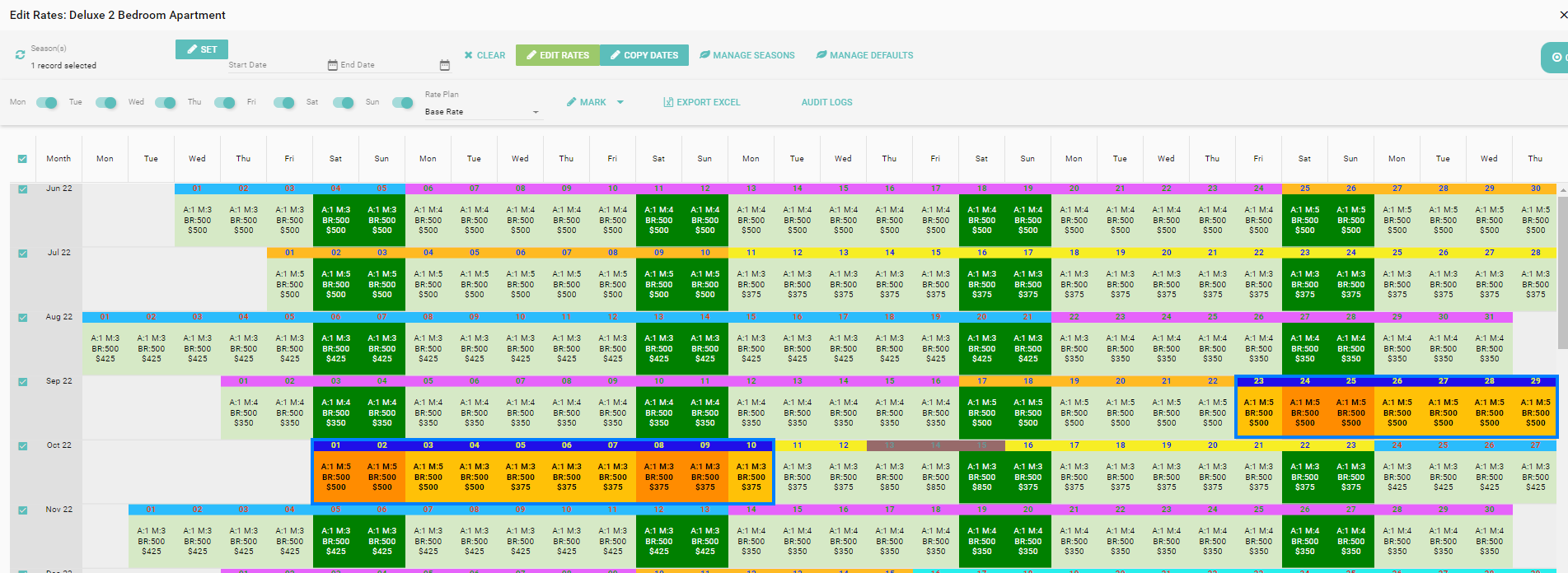
Task: Uncheck the Sep 22 row checkbox
Action: coord(23,382)
